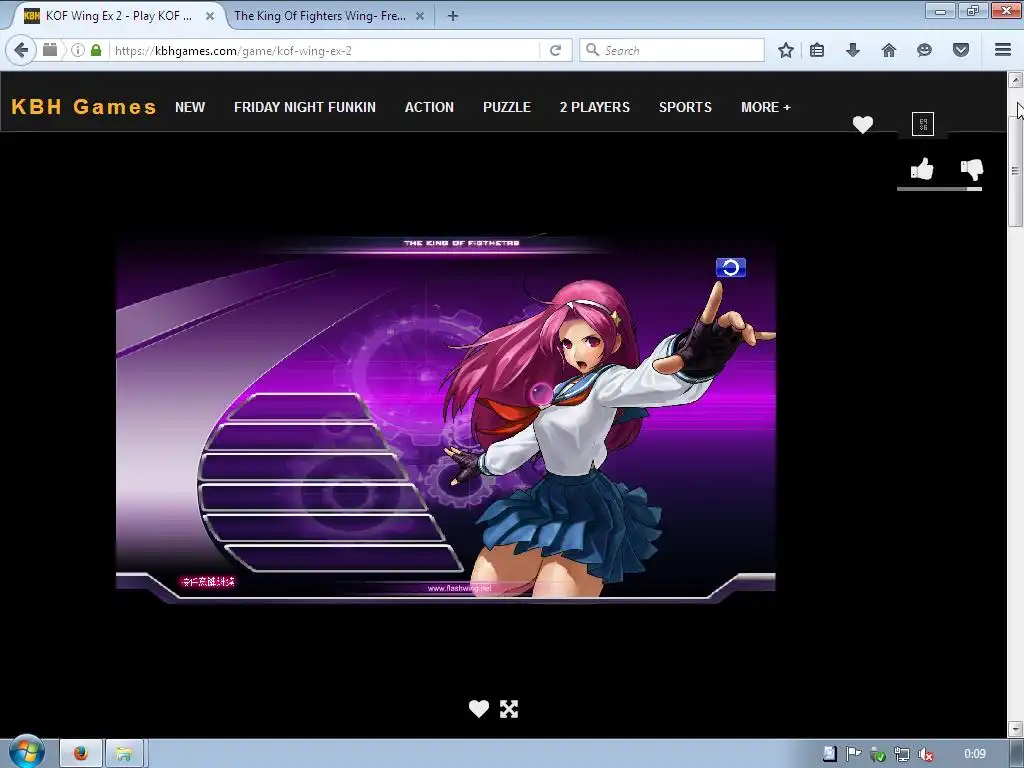Open the ACTION games category
This screenshot has width=1024, height=768.
(x=429, y=107)
